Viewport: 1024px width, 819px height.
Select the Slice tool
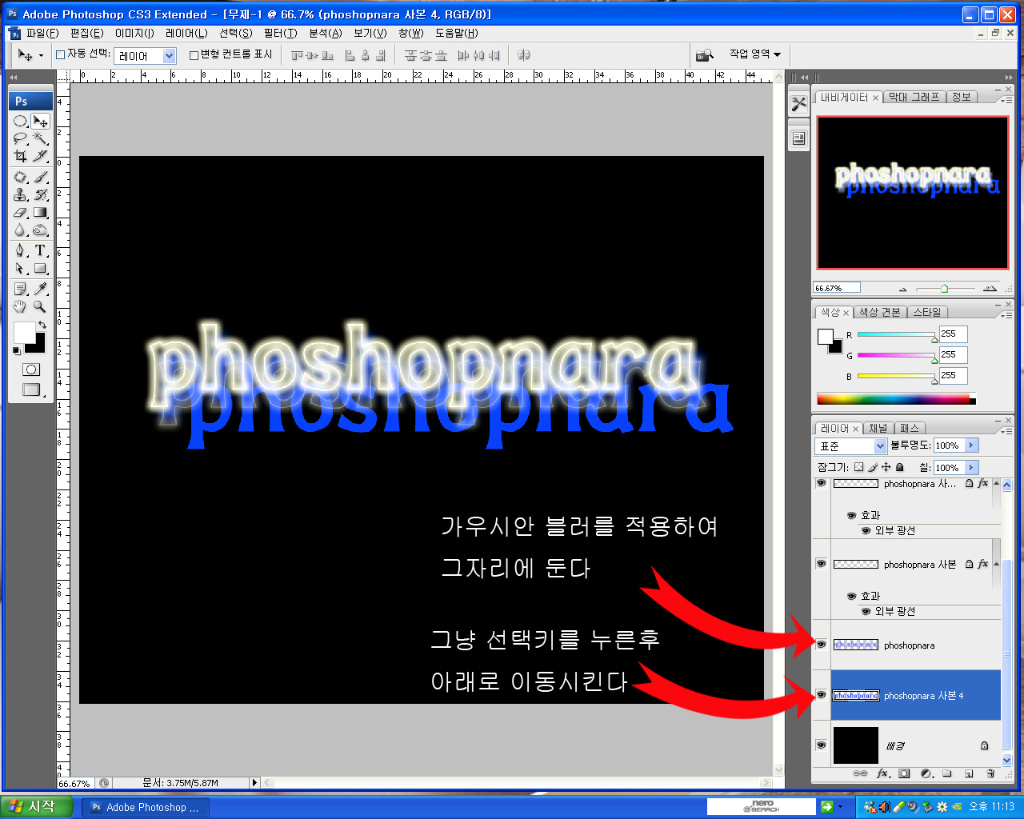(x=40, y=155)
